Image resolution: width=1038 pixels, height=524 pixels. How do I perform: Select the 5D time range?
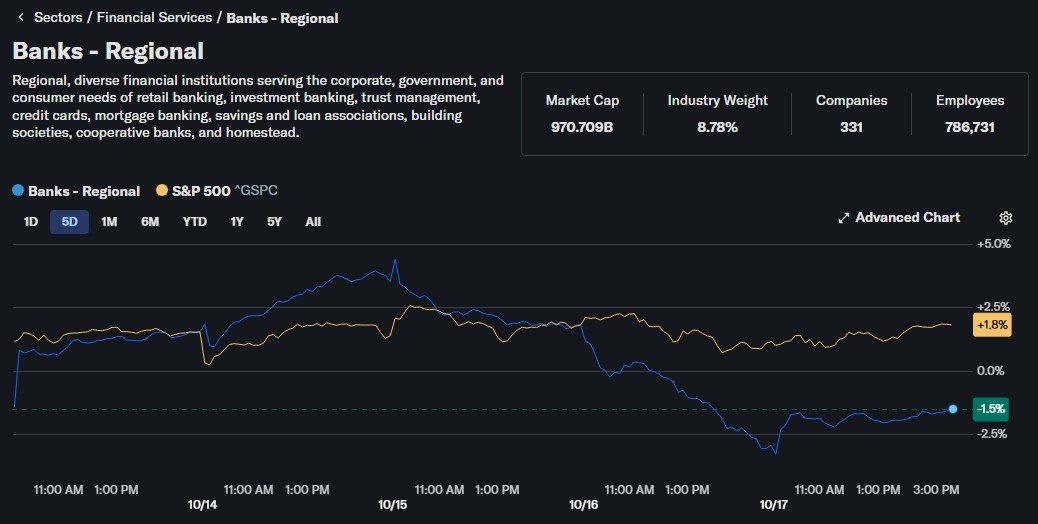click(x=70, y=222)
